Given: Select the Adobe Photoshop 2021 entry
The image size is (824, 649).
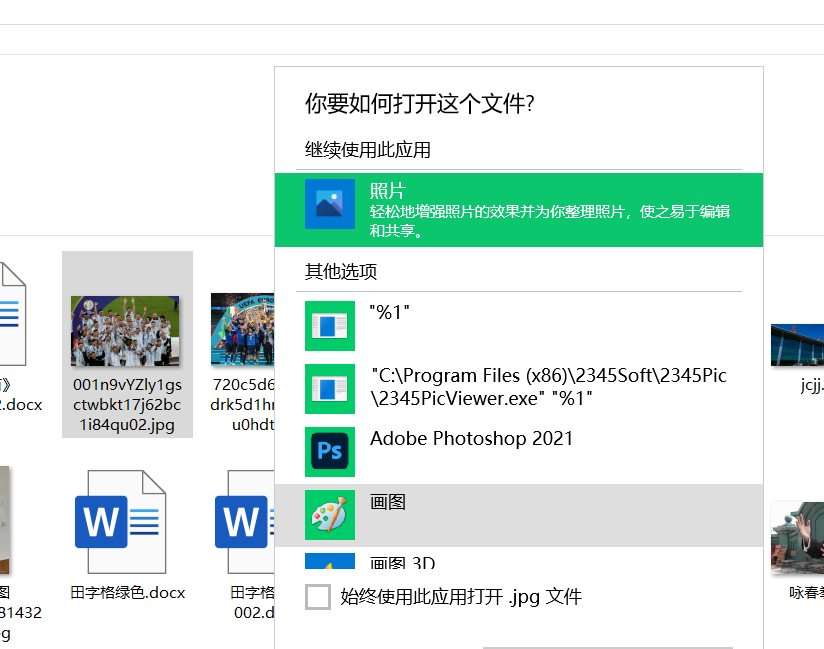Looking at the screenshot, I should 472,438.
